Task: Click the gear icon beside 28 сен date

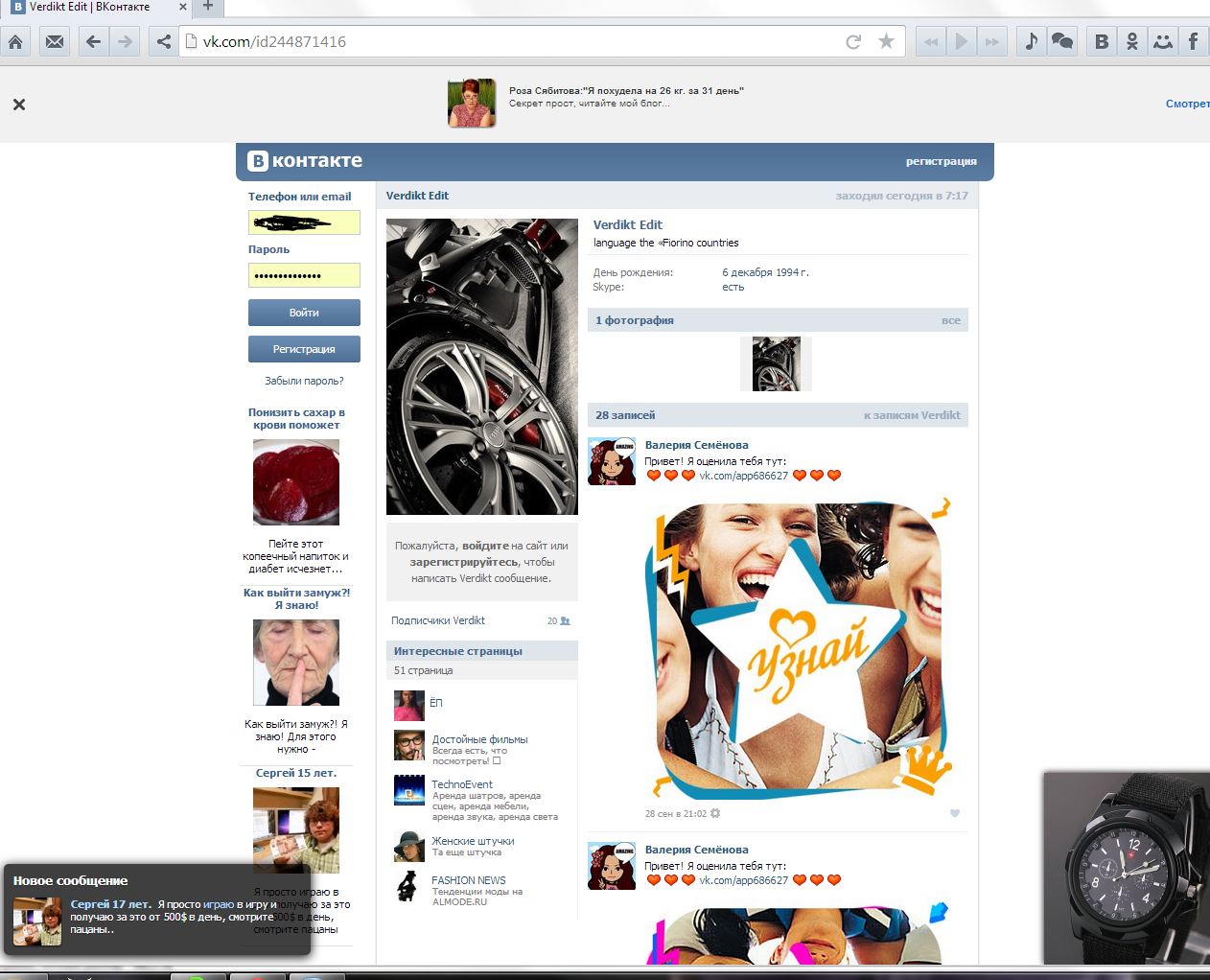Action: 715,814
